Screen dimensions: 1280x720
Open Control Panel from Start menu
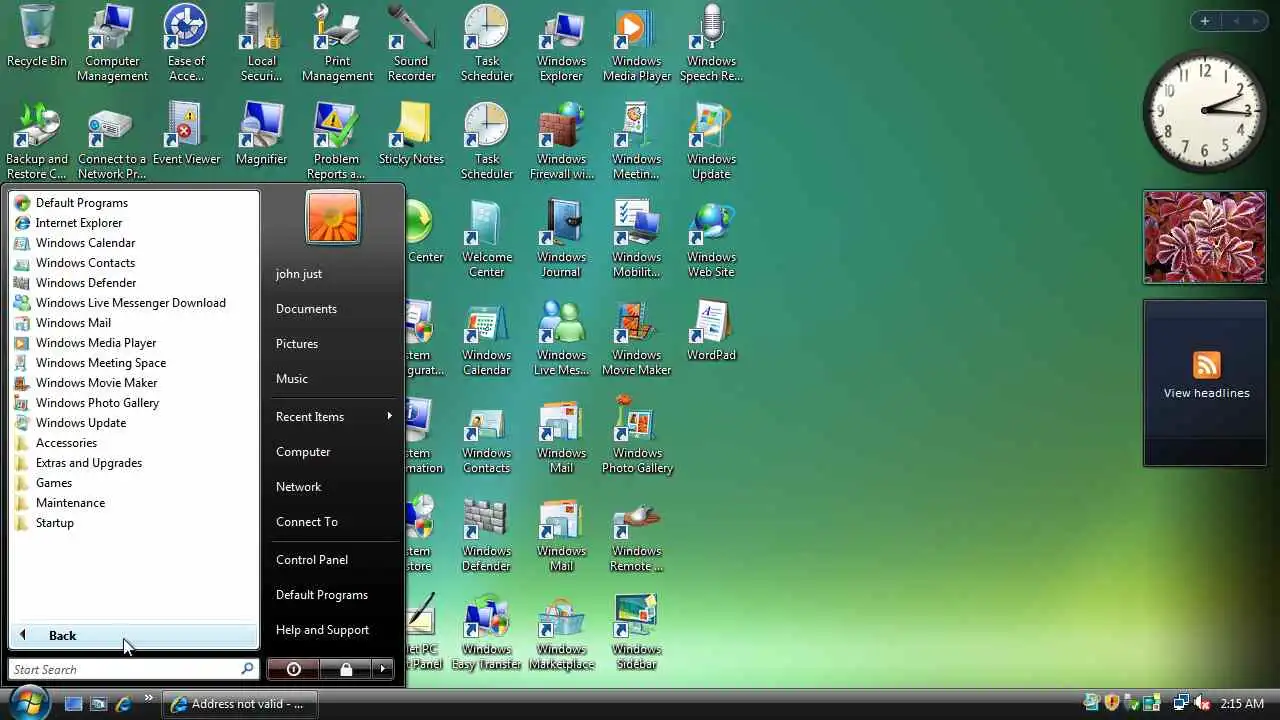point(334,560)
